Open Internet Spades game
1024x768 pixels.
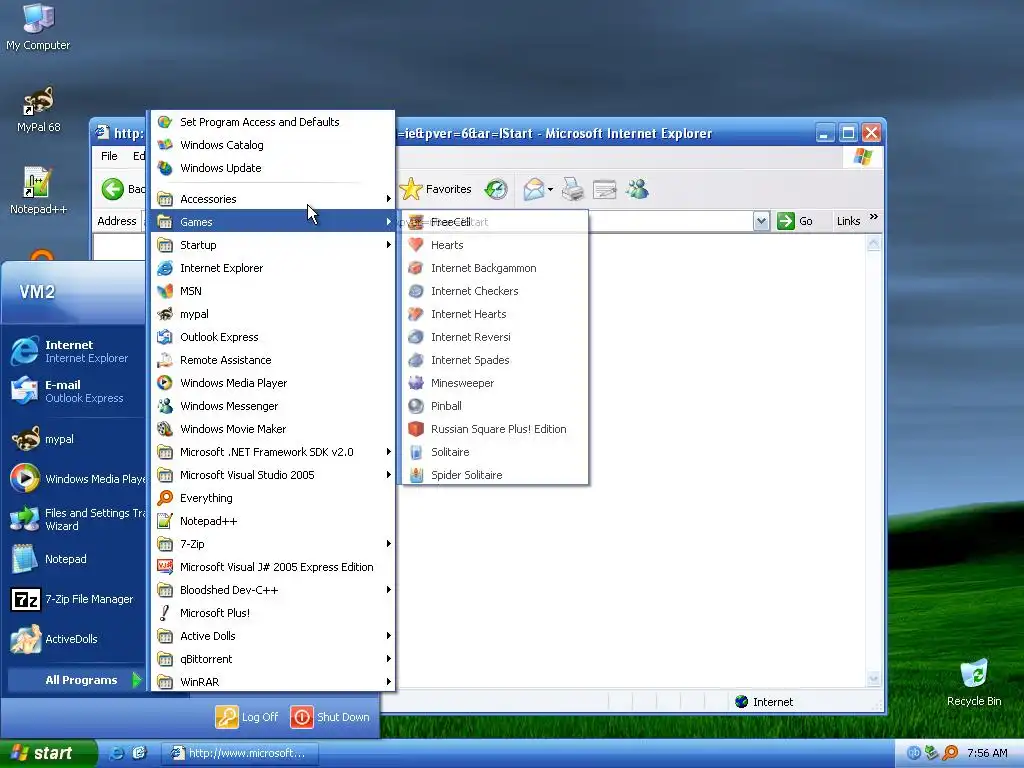(x=495, y=360)
